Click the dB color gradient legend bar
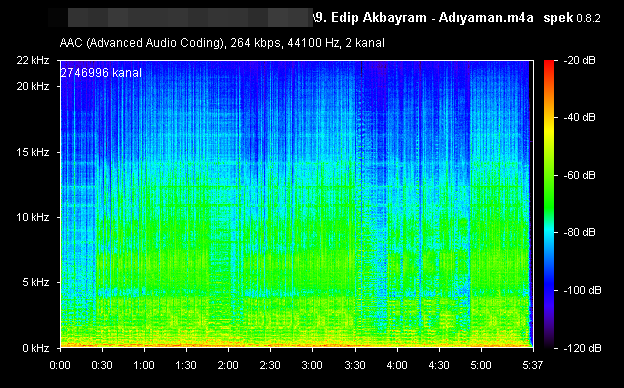 pyautogui.click(x=549, y=204)
